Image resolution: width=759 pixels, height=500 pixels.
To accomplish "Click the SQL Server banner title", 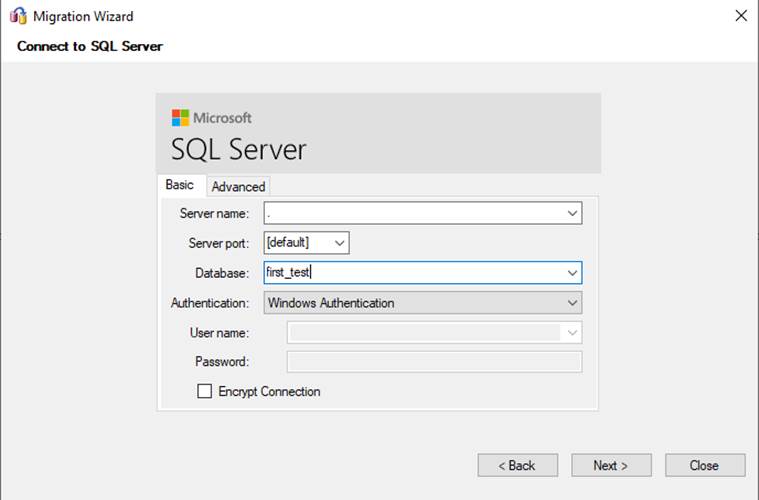I will (x=239, y=149).
